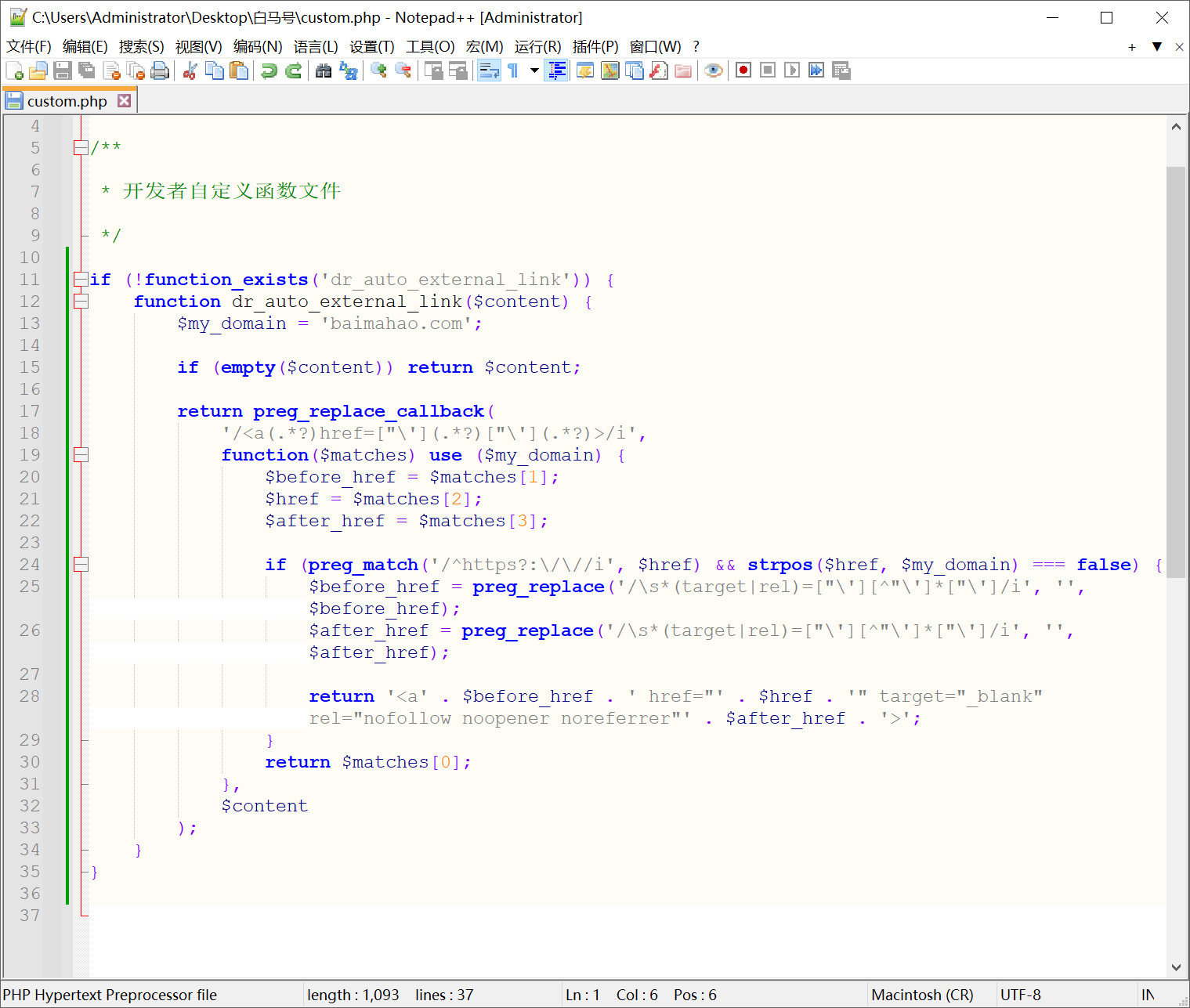Toggle the indent guide toolbar button
Screen dimensions: 1190x1008
[x=557, y=70]
